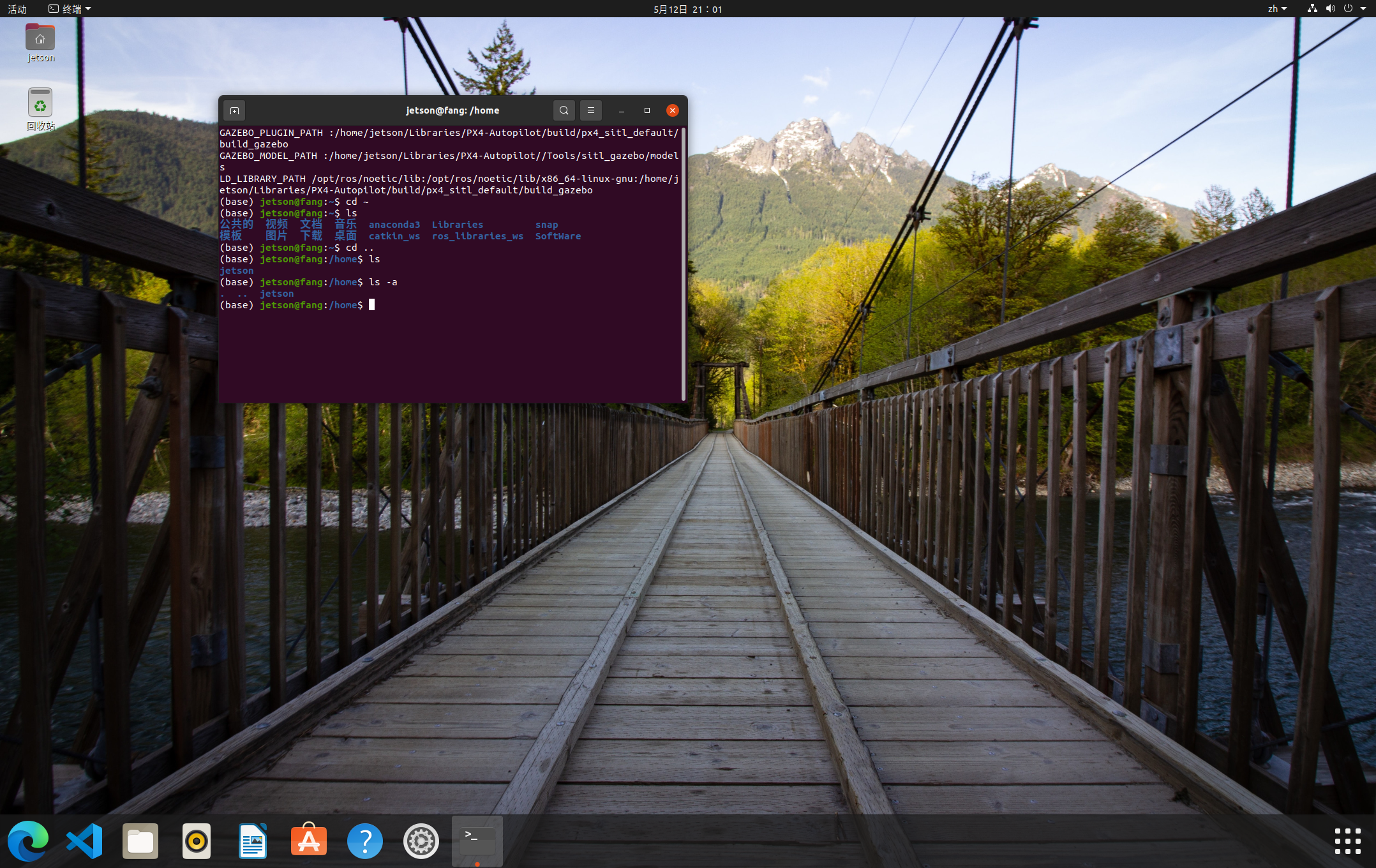1376x868 pixels.
Task: Open the 回收站 trash icon on desktop
Action: pos(40,109)
